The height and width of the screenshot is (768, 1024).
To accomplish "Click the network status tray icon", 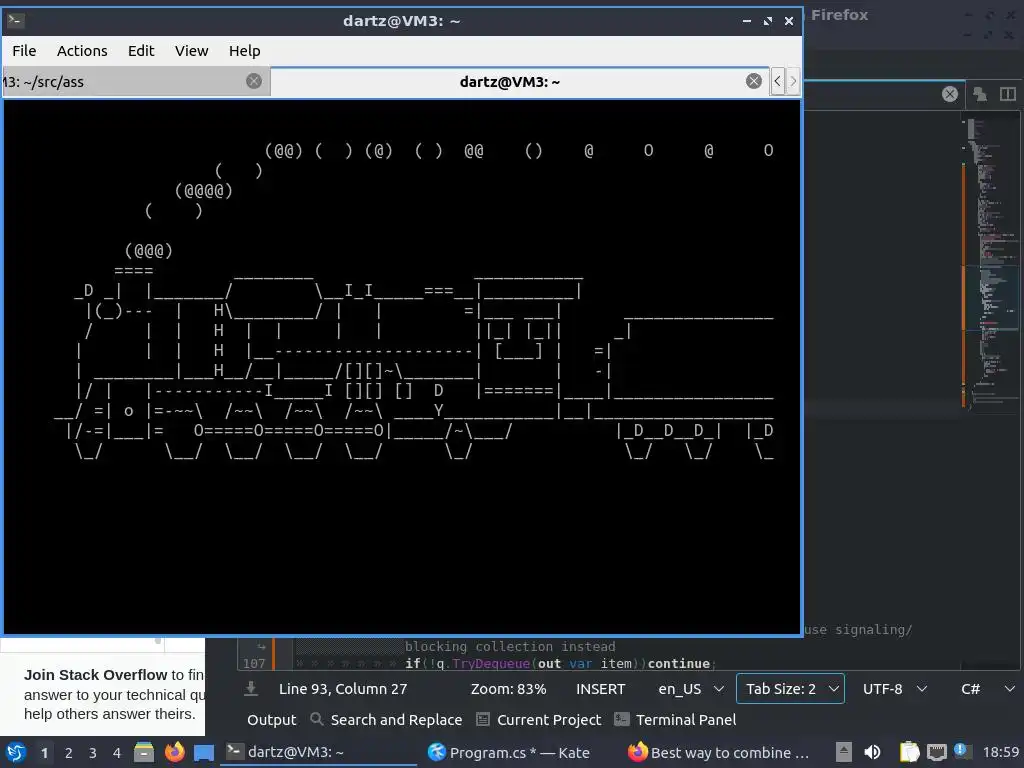I will coord(936,752).
